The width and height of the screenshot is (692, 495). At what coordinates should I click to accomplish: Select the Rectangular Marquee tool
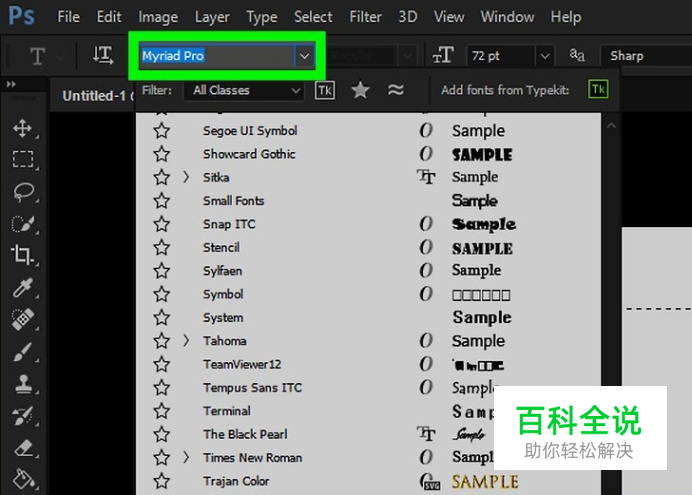[23, 159]
